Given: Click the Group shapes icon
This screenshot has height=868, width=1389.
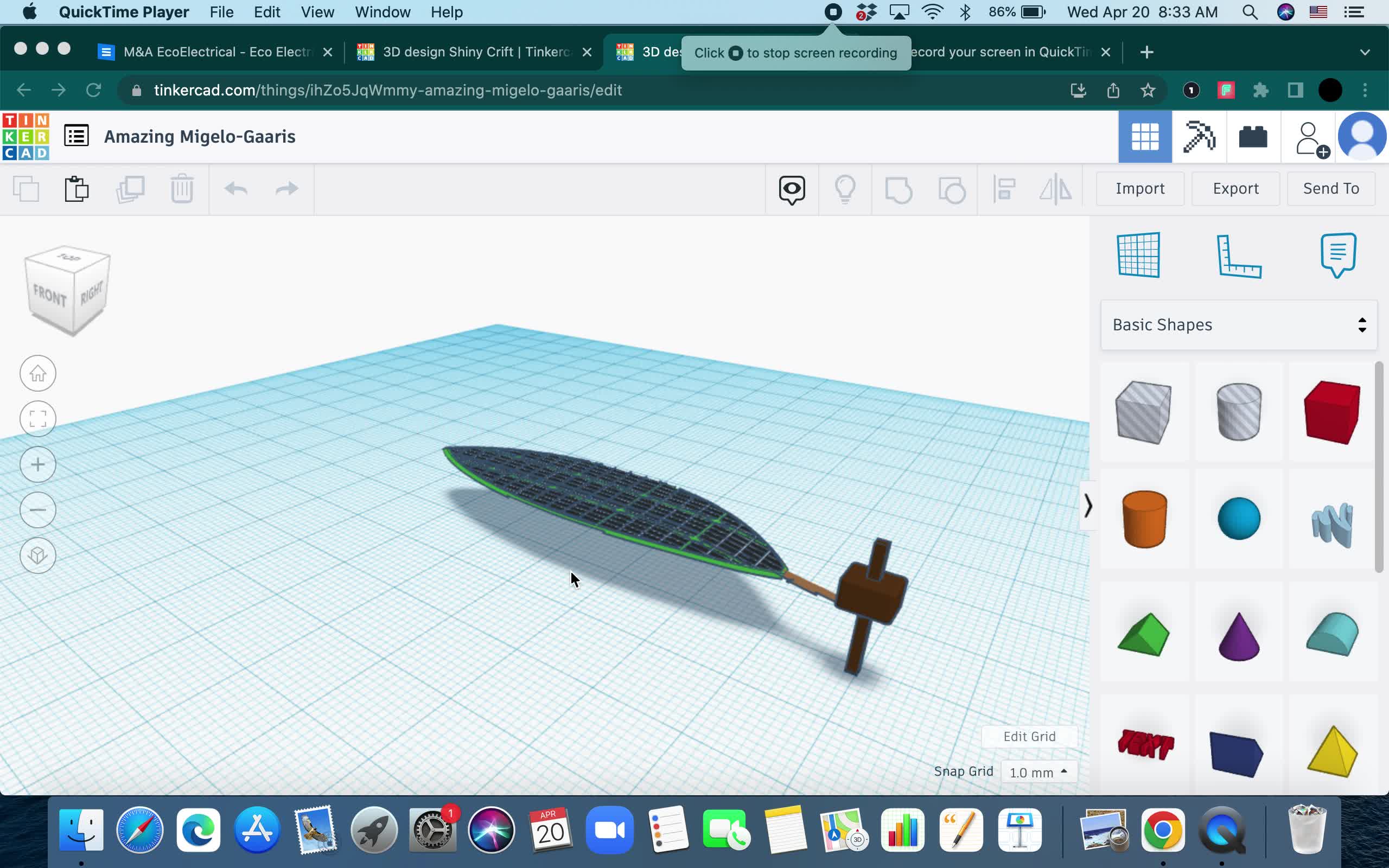Looking at the screenshot, I should click(x=899, y=189).
